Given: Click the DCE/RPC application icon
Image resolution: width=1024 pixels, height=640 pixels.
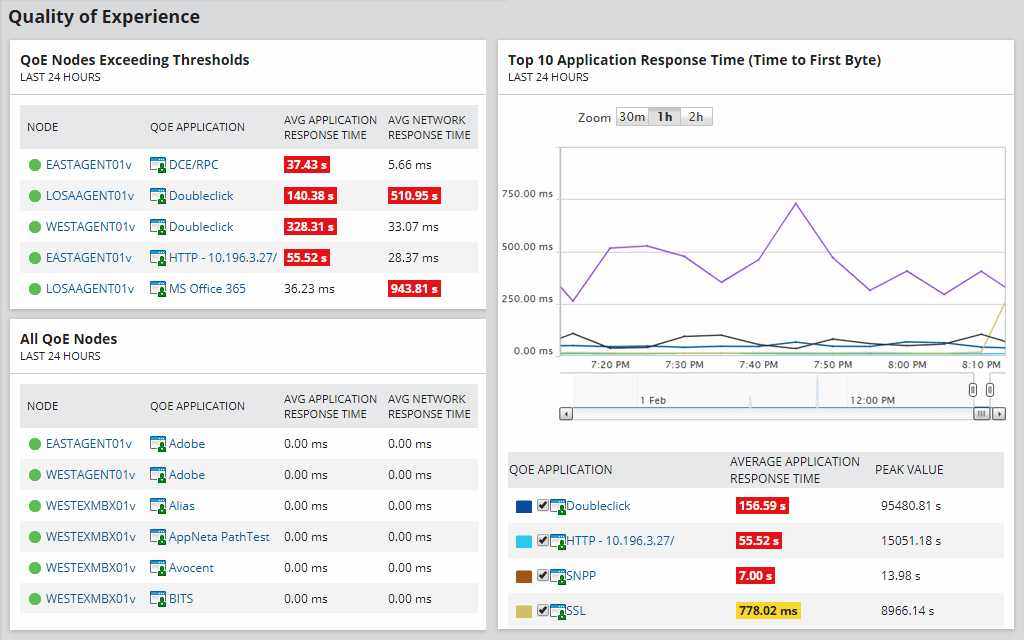Looking at the screenshot, I should (158, 164).
